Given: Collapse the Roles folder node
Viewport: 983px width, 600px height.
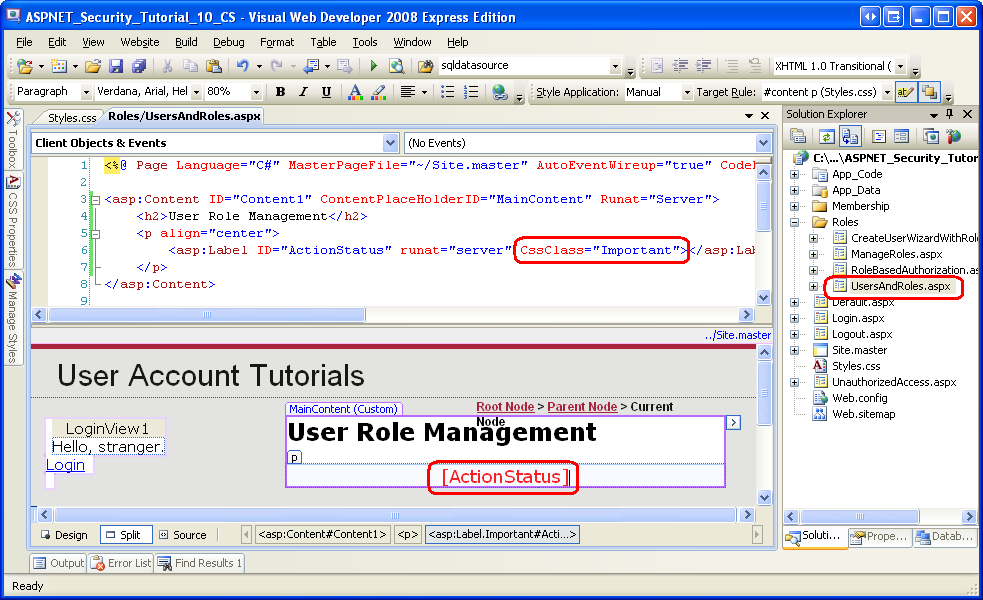Looking at the screenshot, I should (x=794, y=222).
